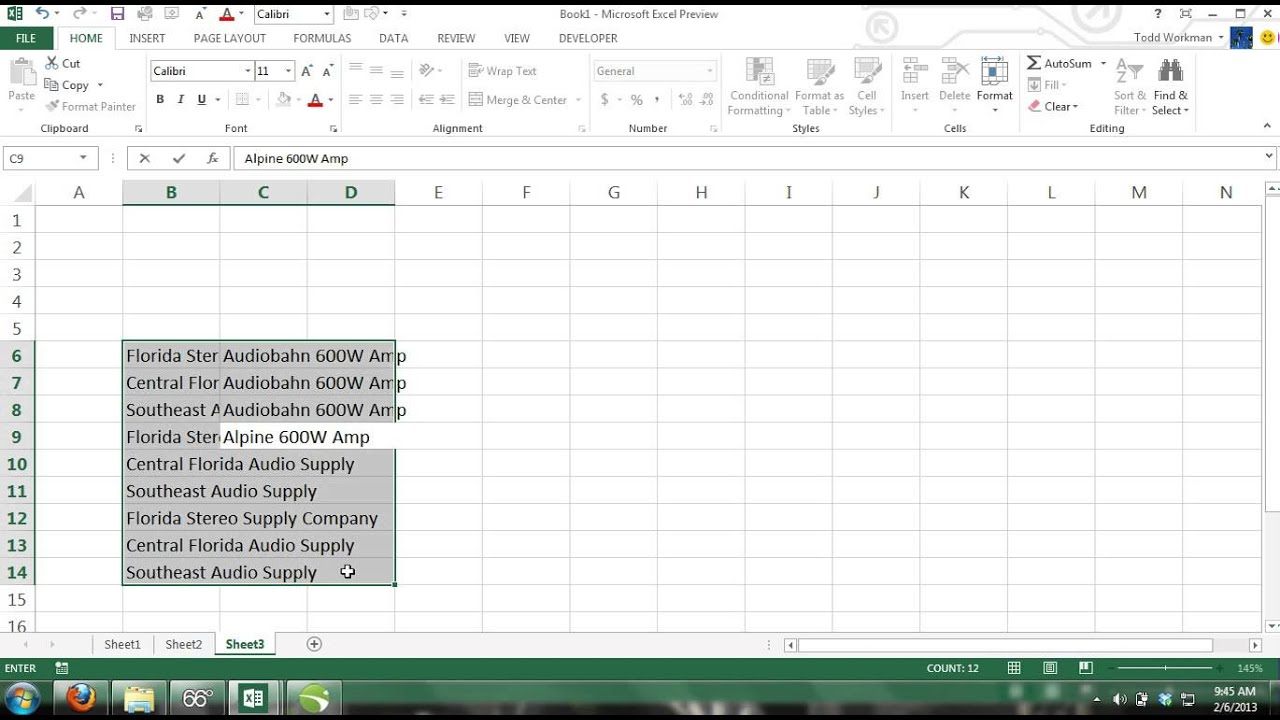Click the formula bar text Alpine 600W Amp
This screenshot has width=1280, height=720.
coord(296,158)
